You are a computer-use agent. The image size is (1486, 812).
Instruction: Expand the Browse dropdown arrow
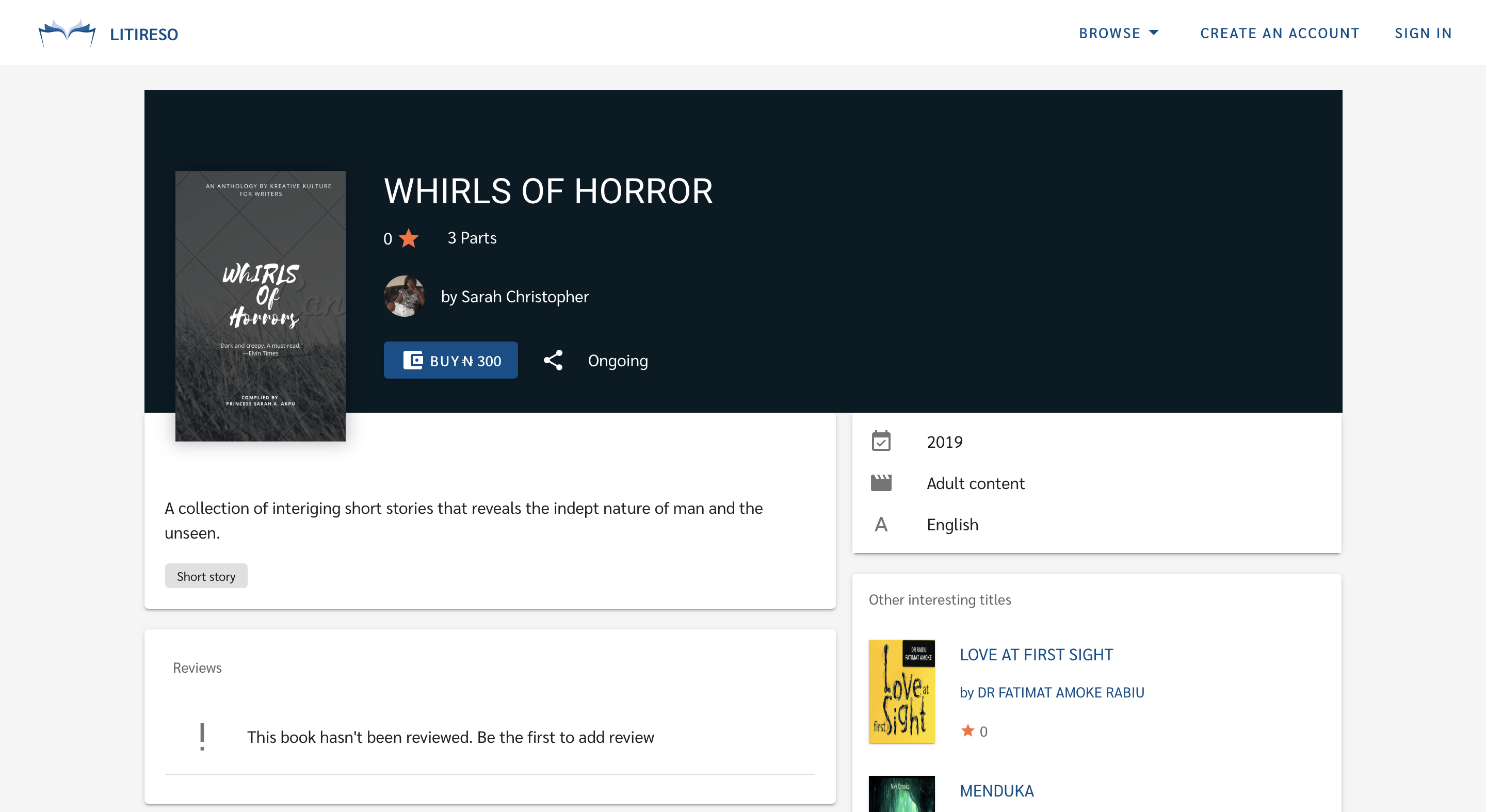click(1153, 33)
